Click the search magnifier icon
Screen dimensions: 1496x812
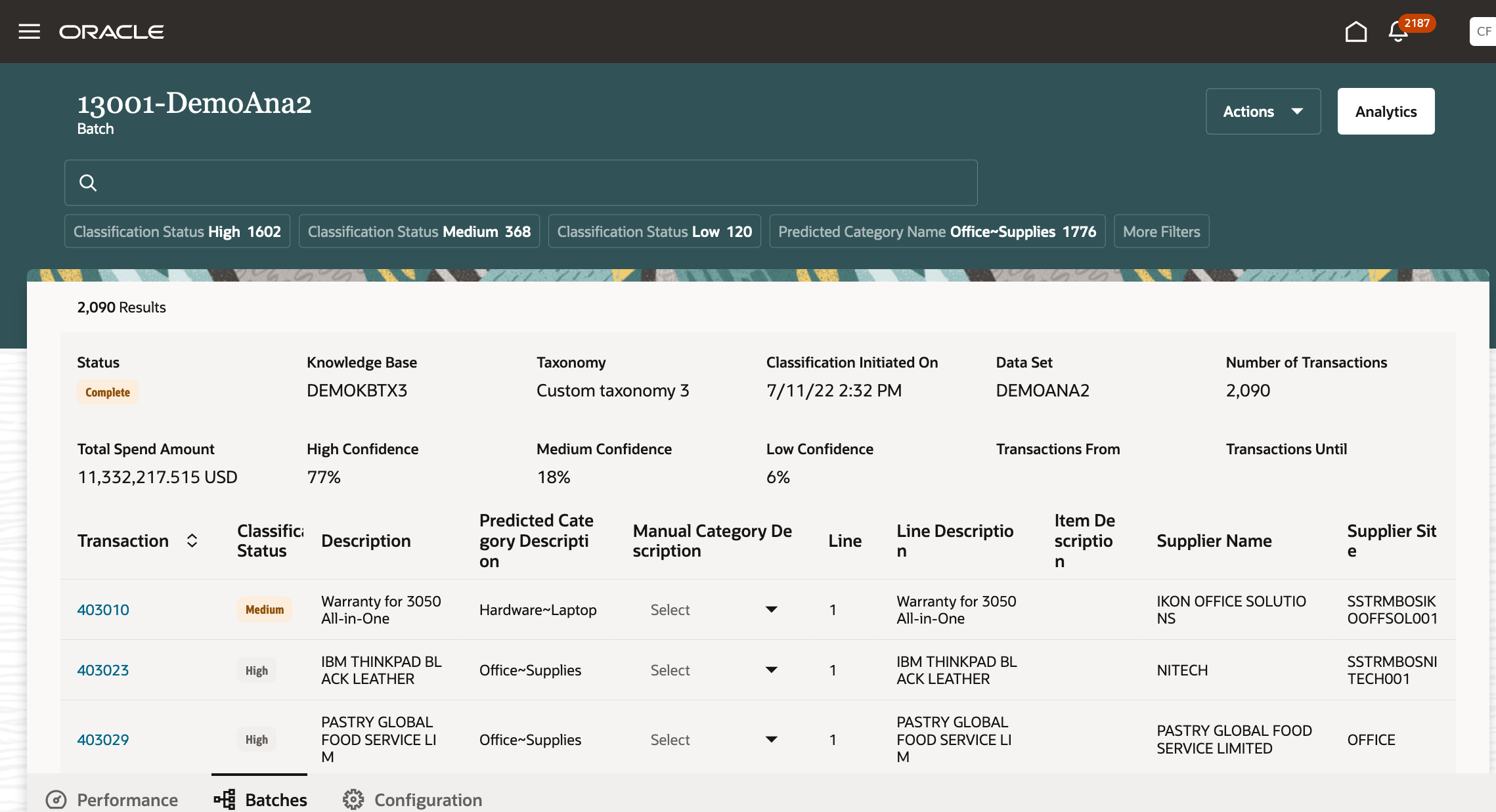pyautogui.click(x=88, y=182)
